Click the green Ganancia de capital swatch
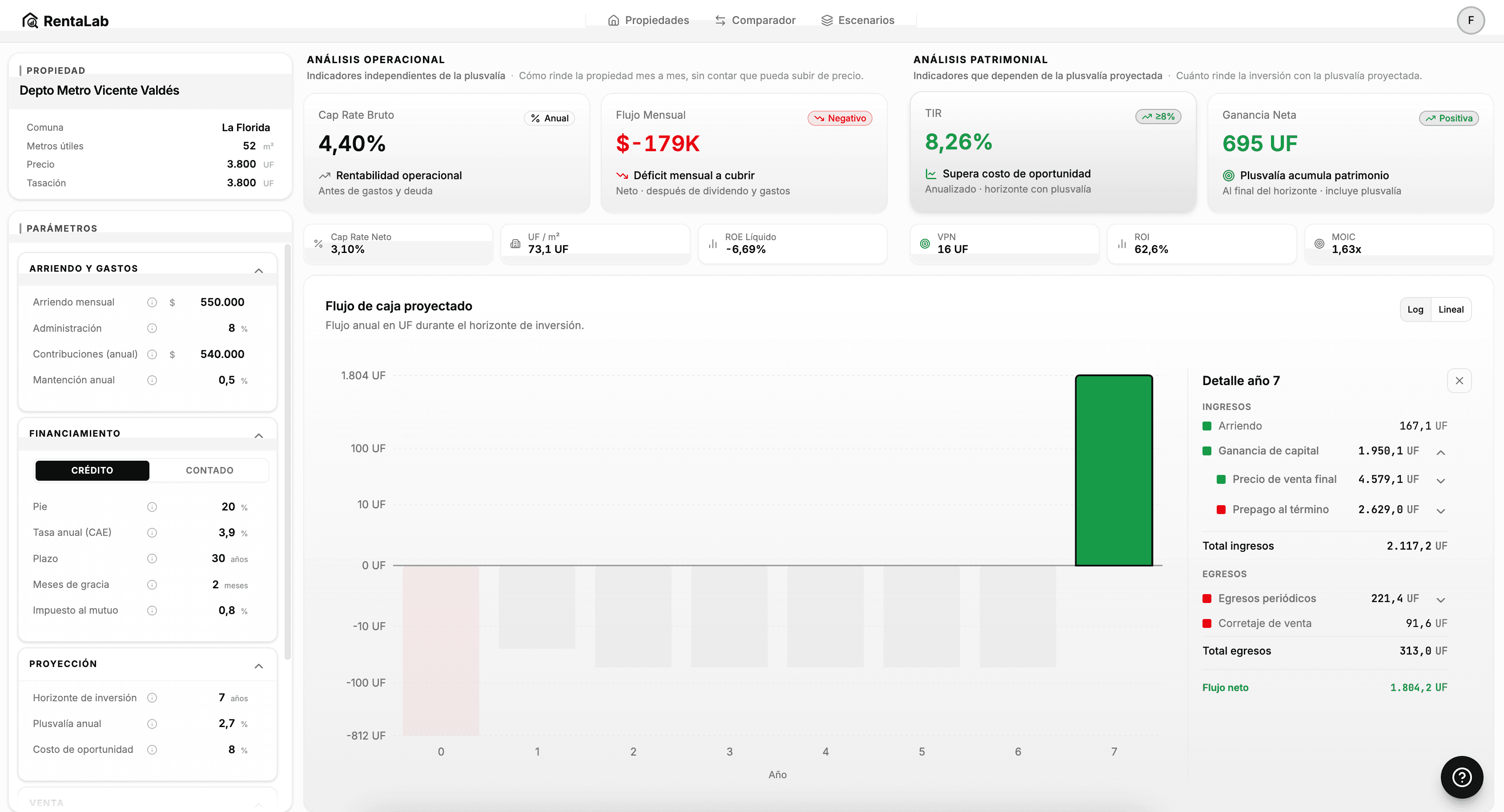This screenshot has width=1504, height=812. [x=1207, y=450]
